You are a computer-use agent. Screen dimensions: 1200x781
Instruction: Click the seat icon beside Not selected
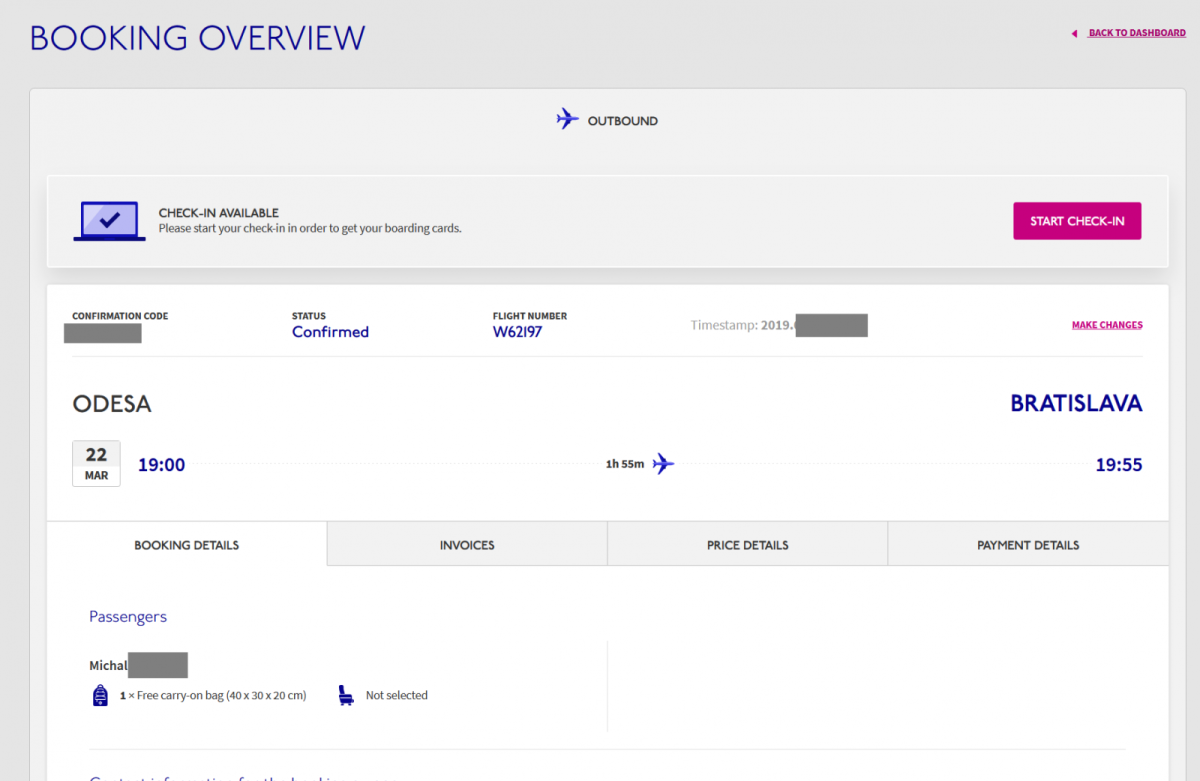[x=346, y=695]
